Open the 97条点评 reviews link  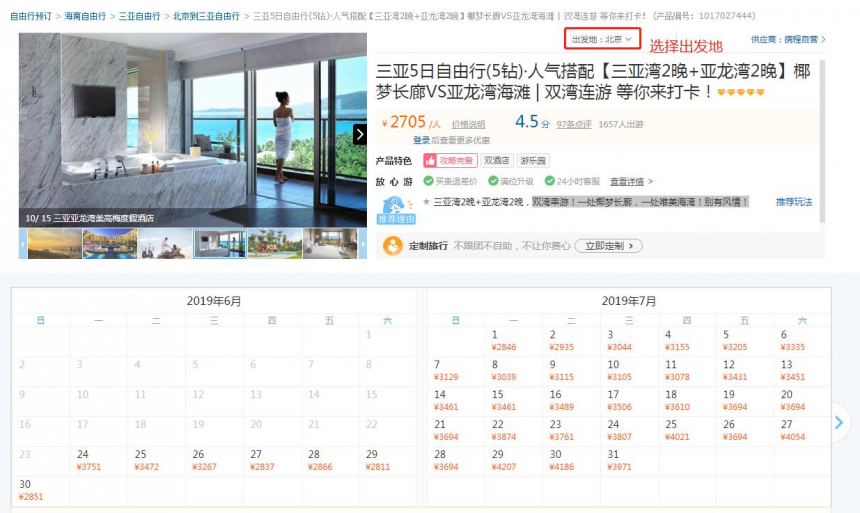point(574,125)
